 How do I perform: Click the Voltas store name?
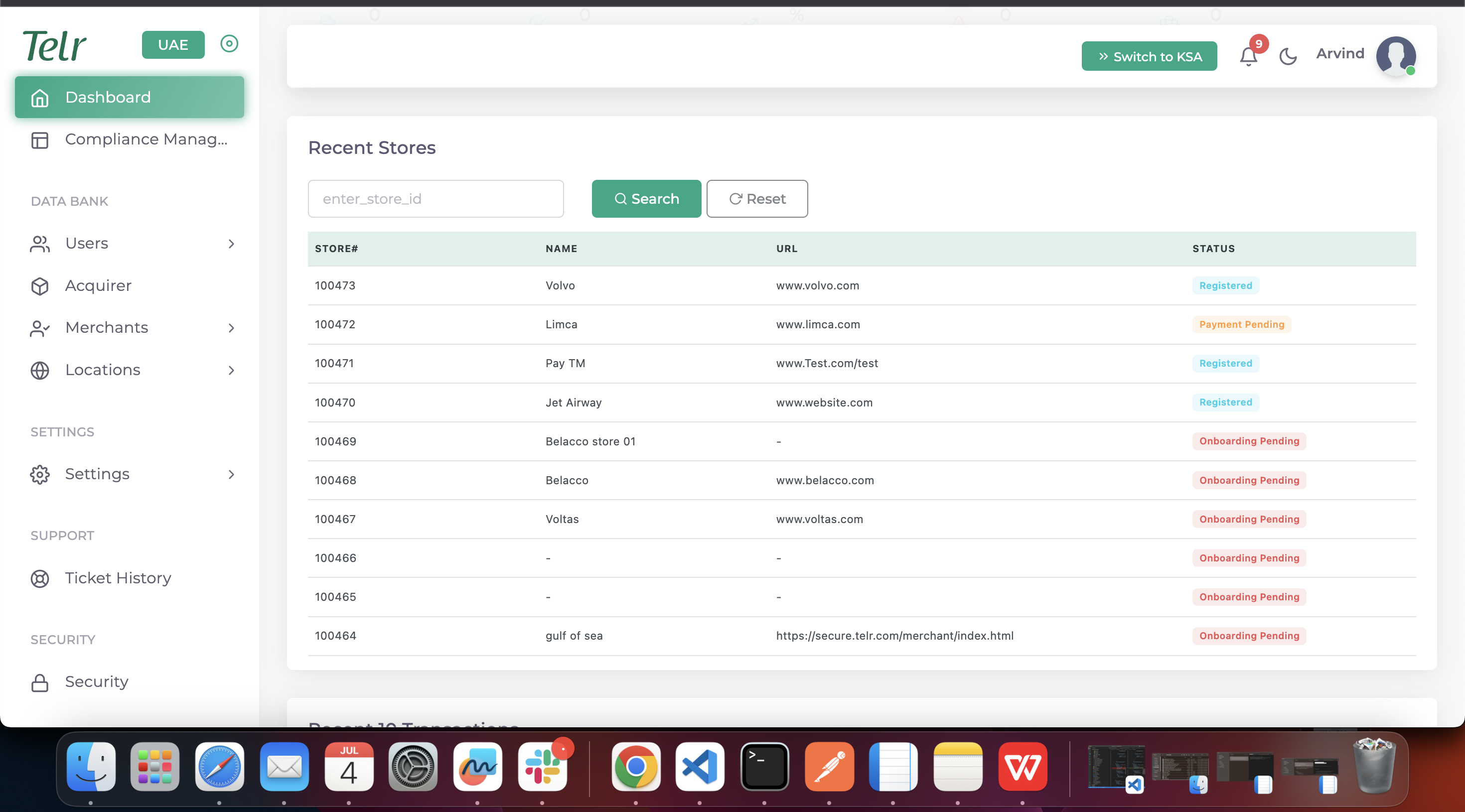562,519
